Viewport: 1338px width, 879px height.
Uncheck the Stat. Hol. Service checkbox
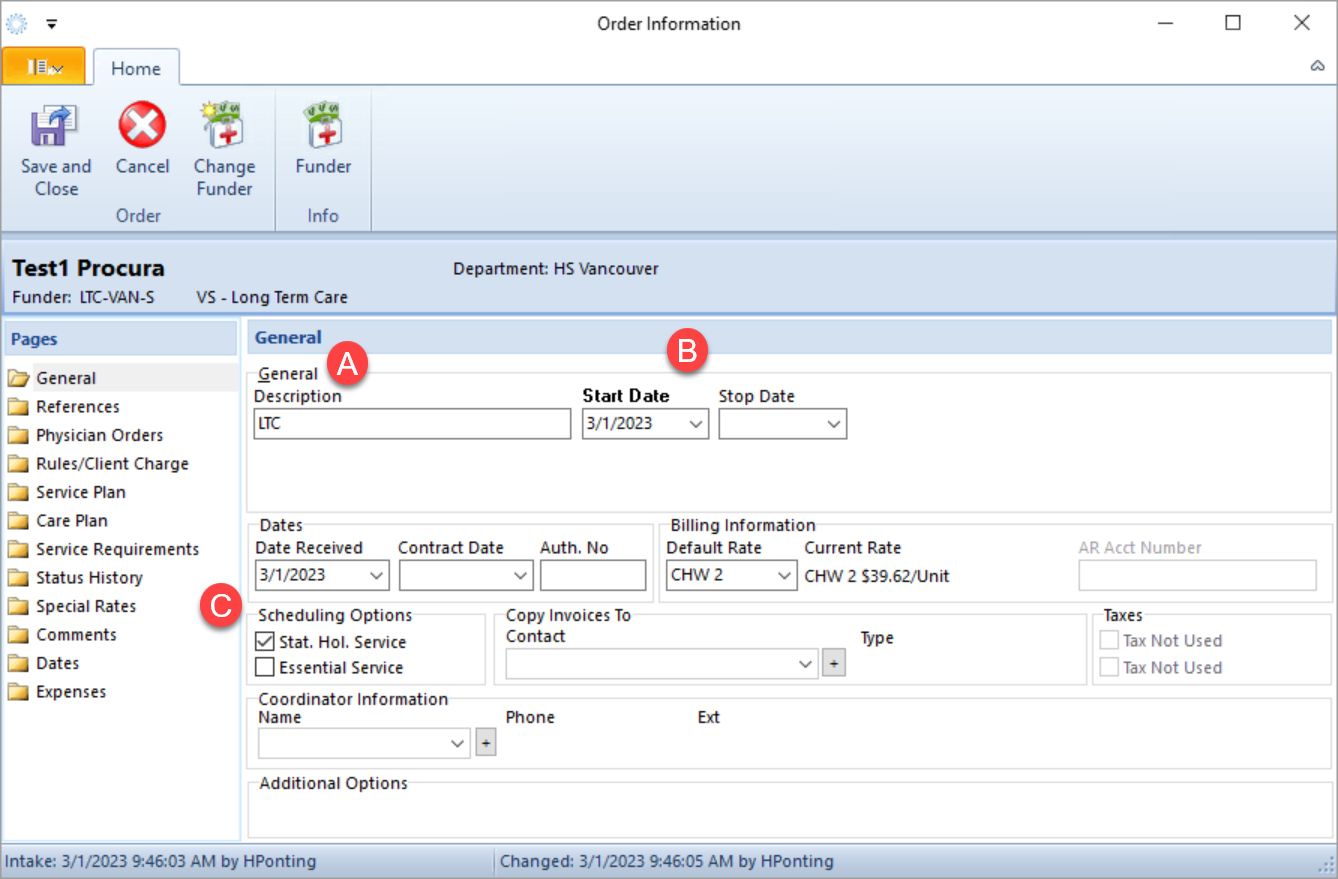pos(265,641)
